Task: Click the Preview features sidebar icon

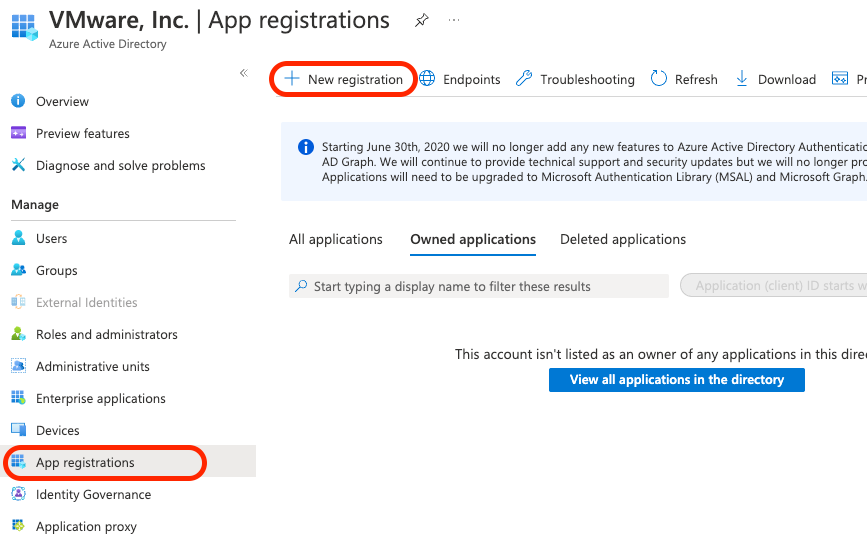Action: tap(18, 133)
